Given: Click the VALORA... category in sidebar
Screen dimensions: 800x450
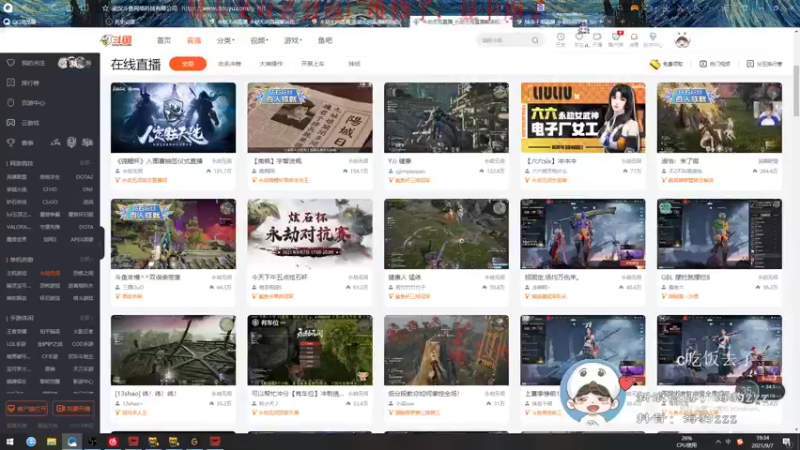Looking at the screenshot, I should click(x=18, y=227).
